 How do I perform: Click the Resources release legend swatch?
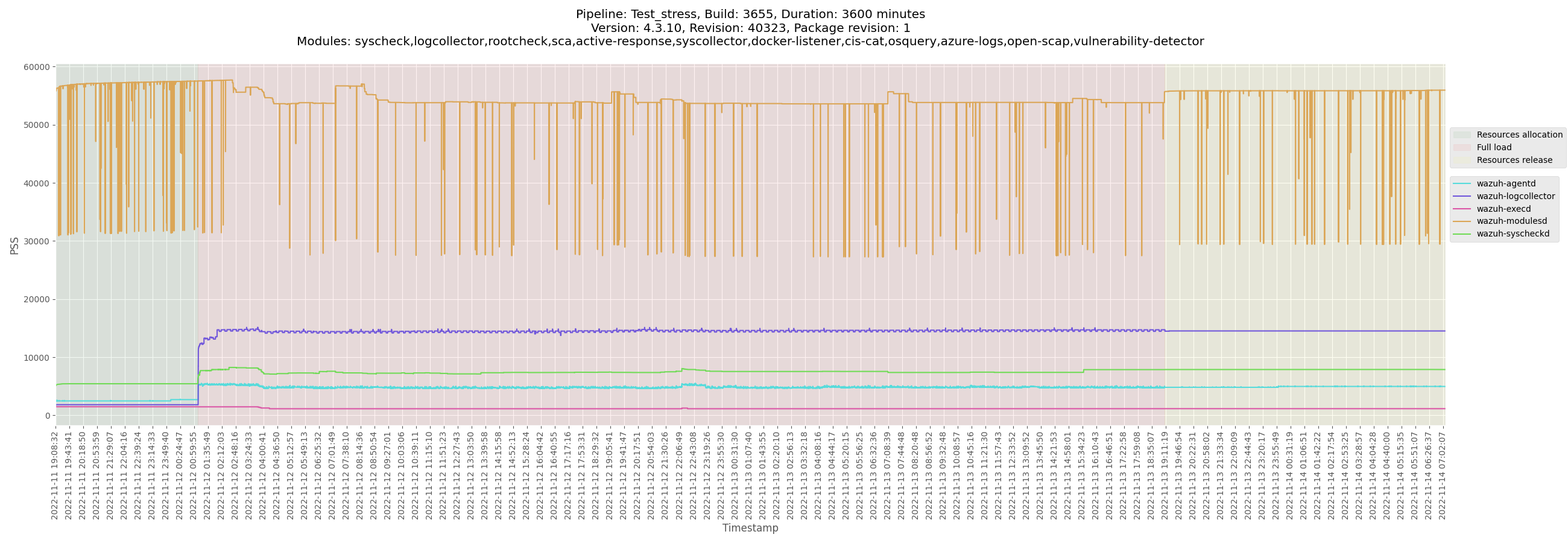click(1461, 160)
